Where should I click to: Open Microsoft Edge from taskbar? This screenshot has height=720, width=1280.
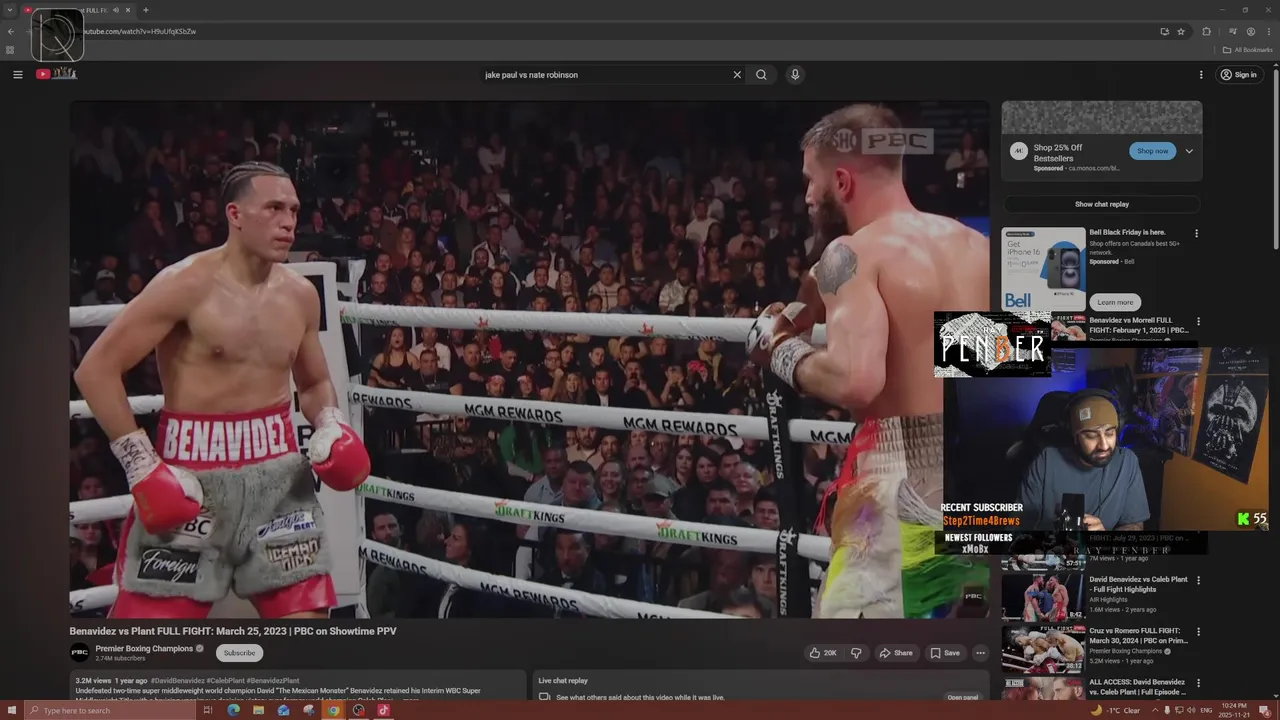234,710
